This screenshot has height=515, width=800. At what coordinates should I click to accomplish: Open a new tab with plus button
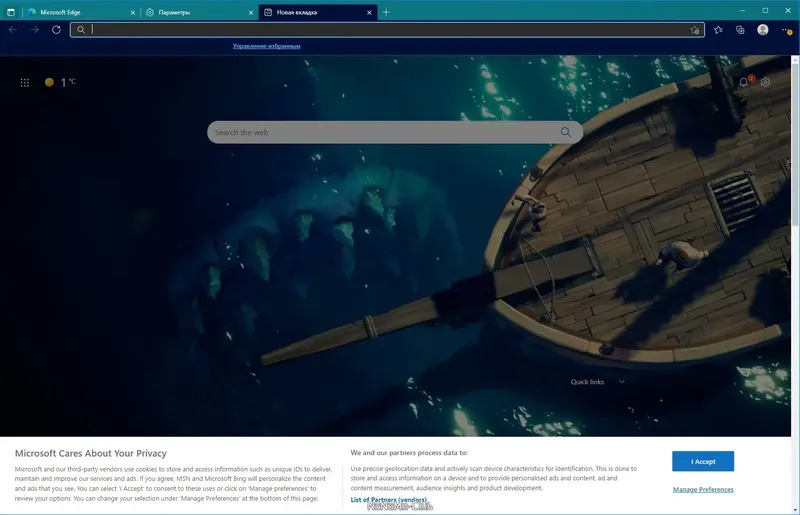[x=386, y=12]
